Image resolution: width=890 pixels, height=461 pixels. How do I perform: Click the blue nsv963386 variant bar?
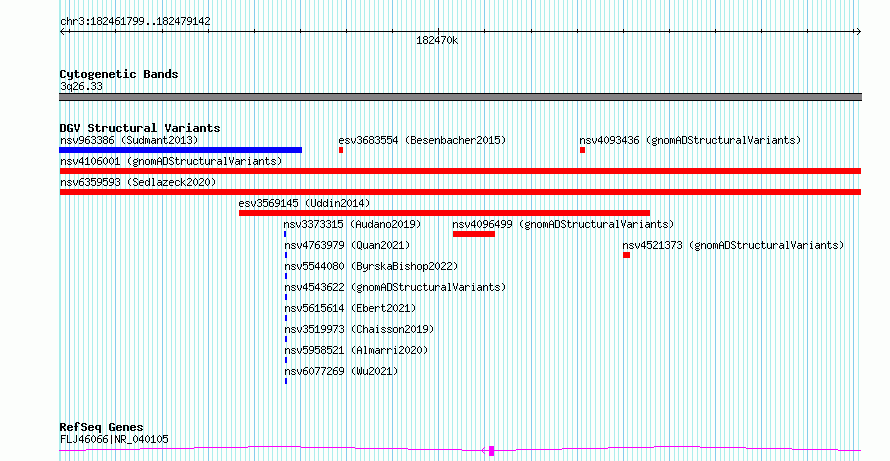click(x=180, y=150)
